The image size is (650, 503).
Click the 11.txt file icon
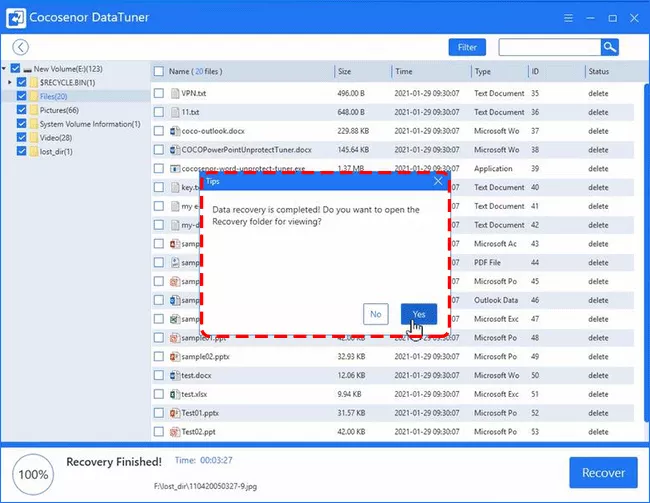175,112
